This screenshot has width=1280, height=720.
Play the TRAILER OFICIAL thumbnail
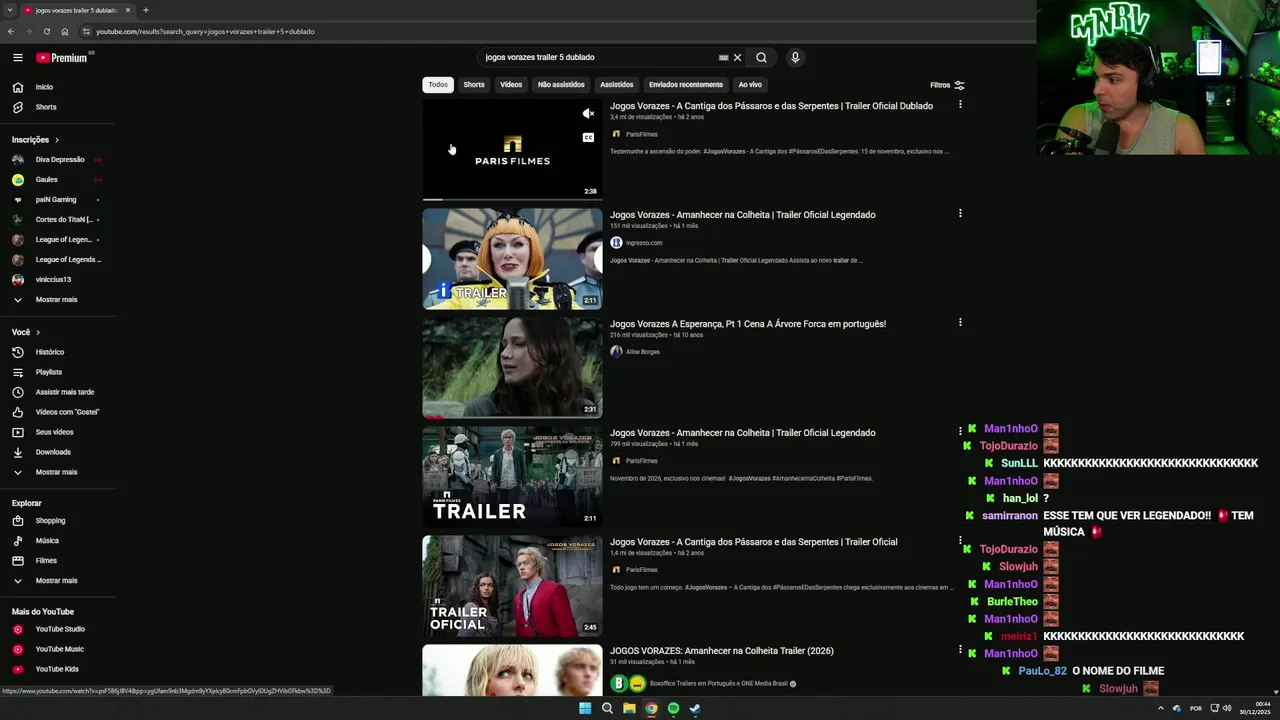512,586
